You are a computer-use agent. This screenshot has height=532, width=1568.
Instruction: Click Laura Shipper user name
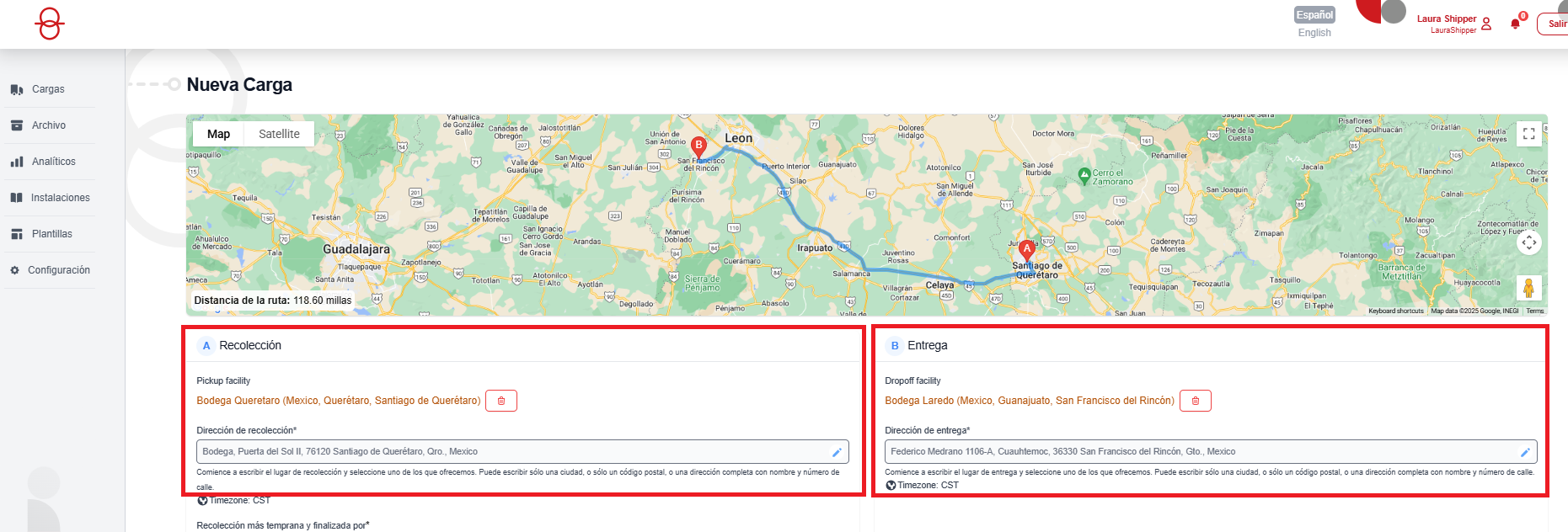coord(1447,19)
